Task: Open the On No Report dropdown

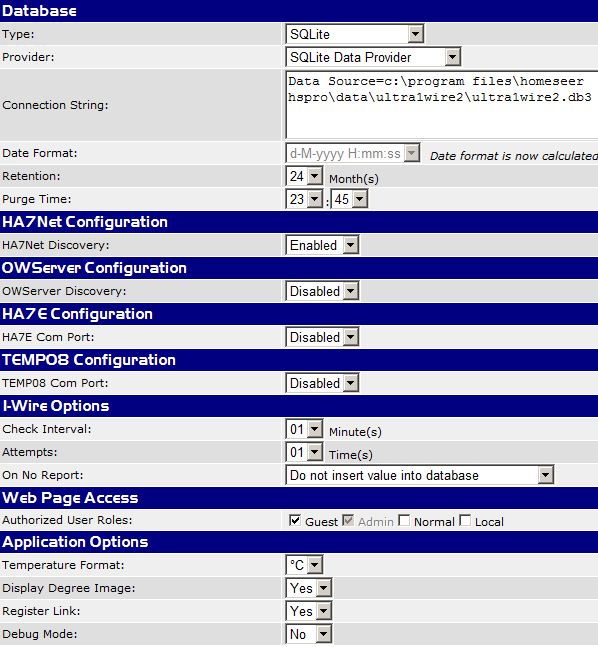Action: tap(419, 475)
